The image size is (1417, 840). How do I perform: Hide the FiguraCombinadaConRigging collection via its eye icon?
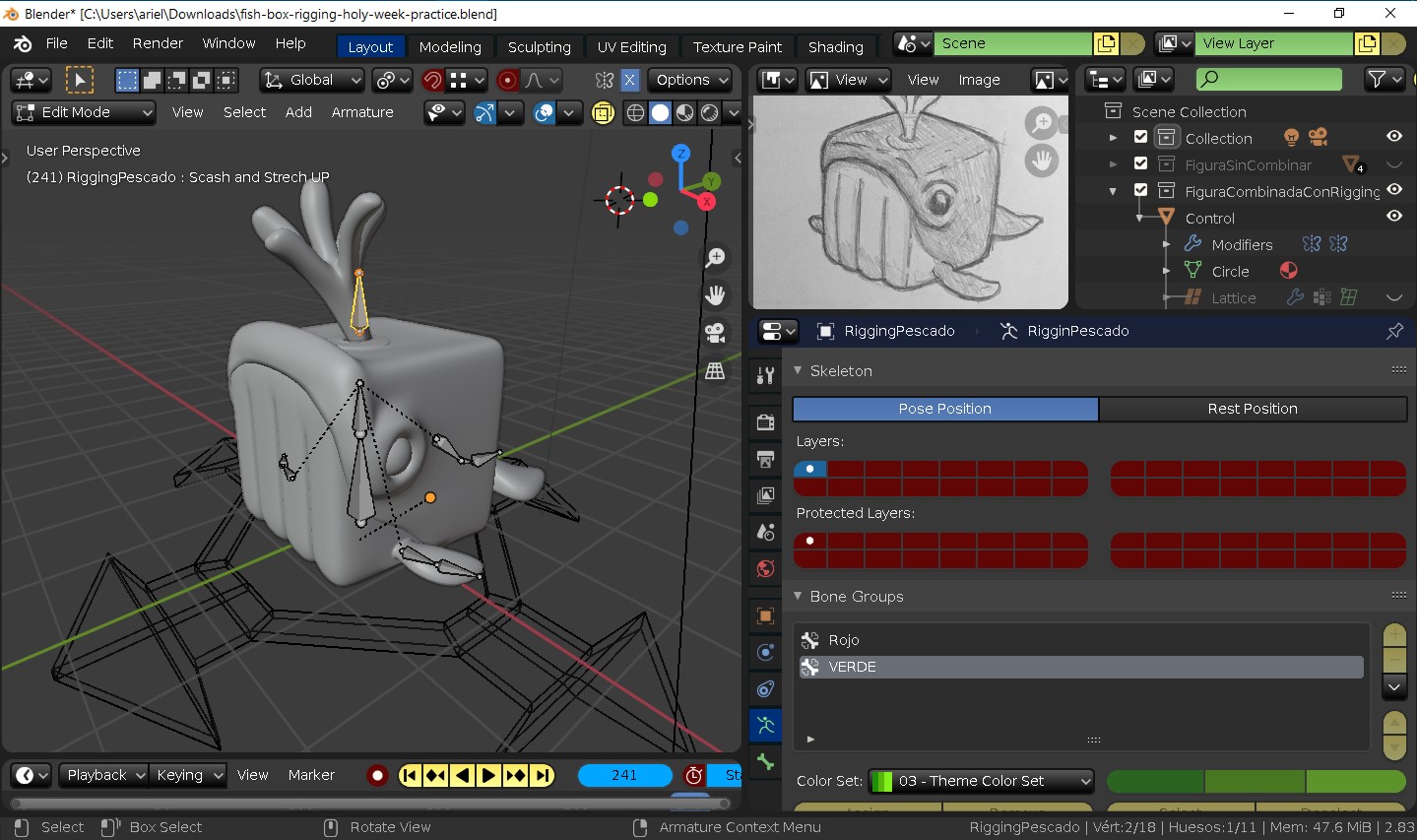click(x=1394, y=191)
